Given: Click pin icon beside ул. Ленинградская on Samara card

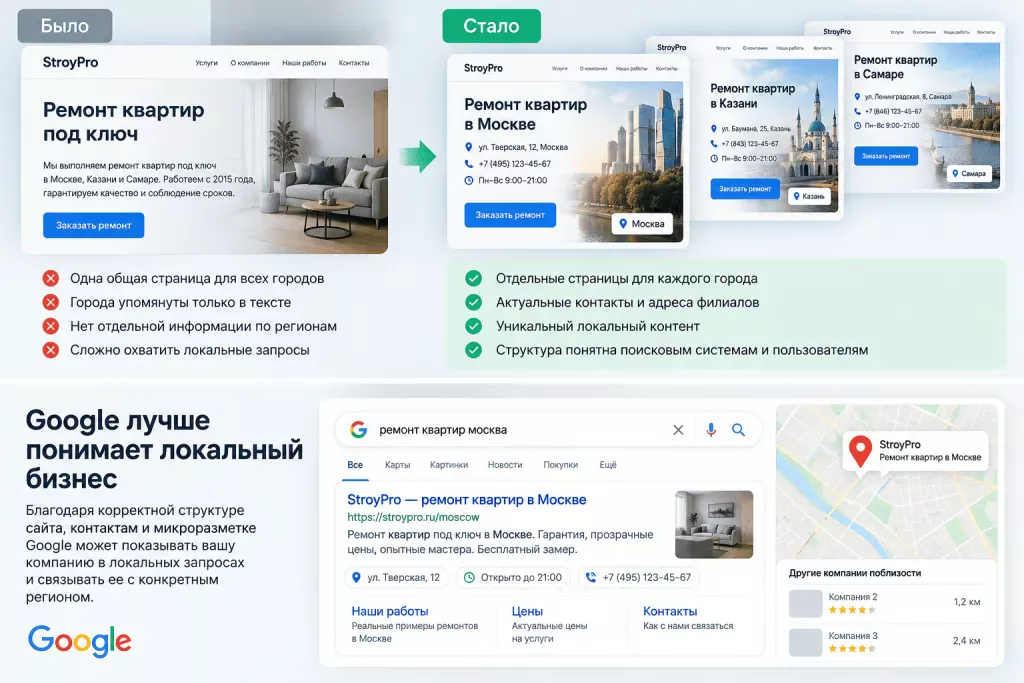Looking at the screenshot, I should coord(857,97).
